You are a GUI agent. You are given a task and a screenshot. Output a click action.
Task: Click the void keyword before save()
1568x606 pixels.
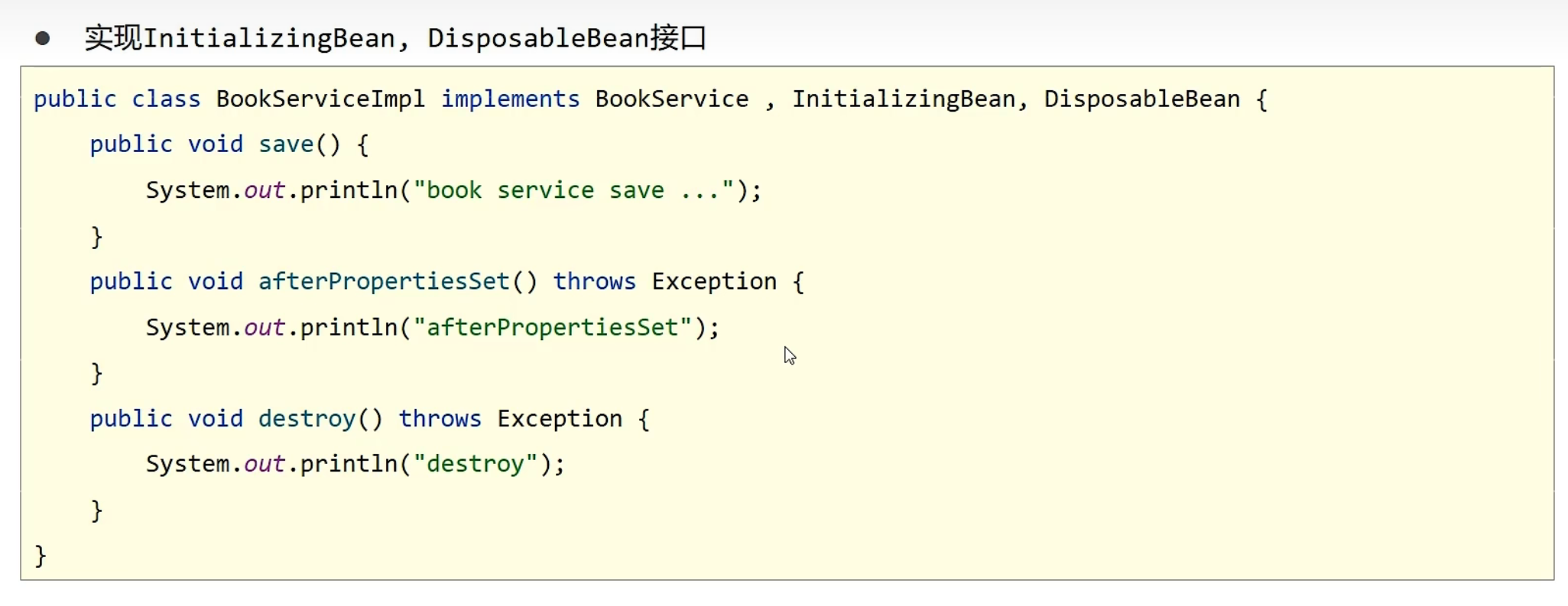(215, 144)
